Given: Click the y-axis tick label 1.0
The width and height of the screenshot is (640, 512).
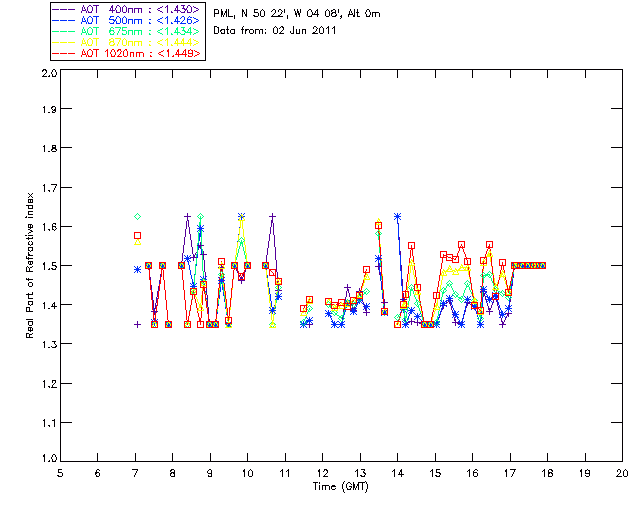Looking at the screenshot, I should (49, 458).
